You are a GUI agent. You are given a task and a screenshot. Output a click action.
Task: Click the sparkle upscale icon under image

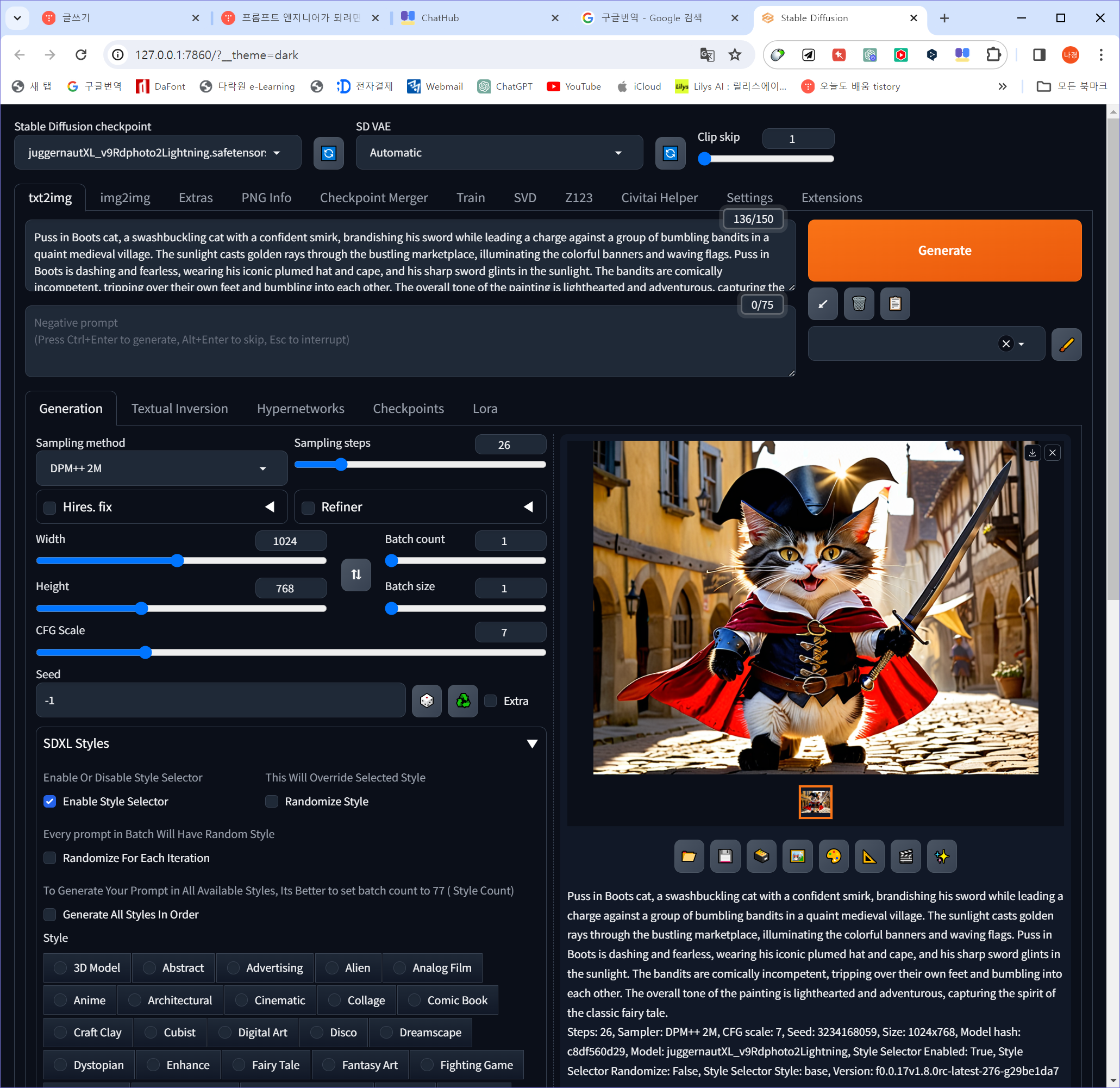941,856
